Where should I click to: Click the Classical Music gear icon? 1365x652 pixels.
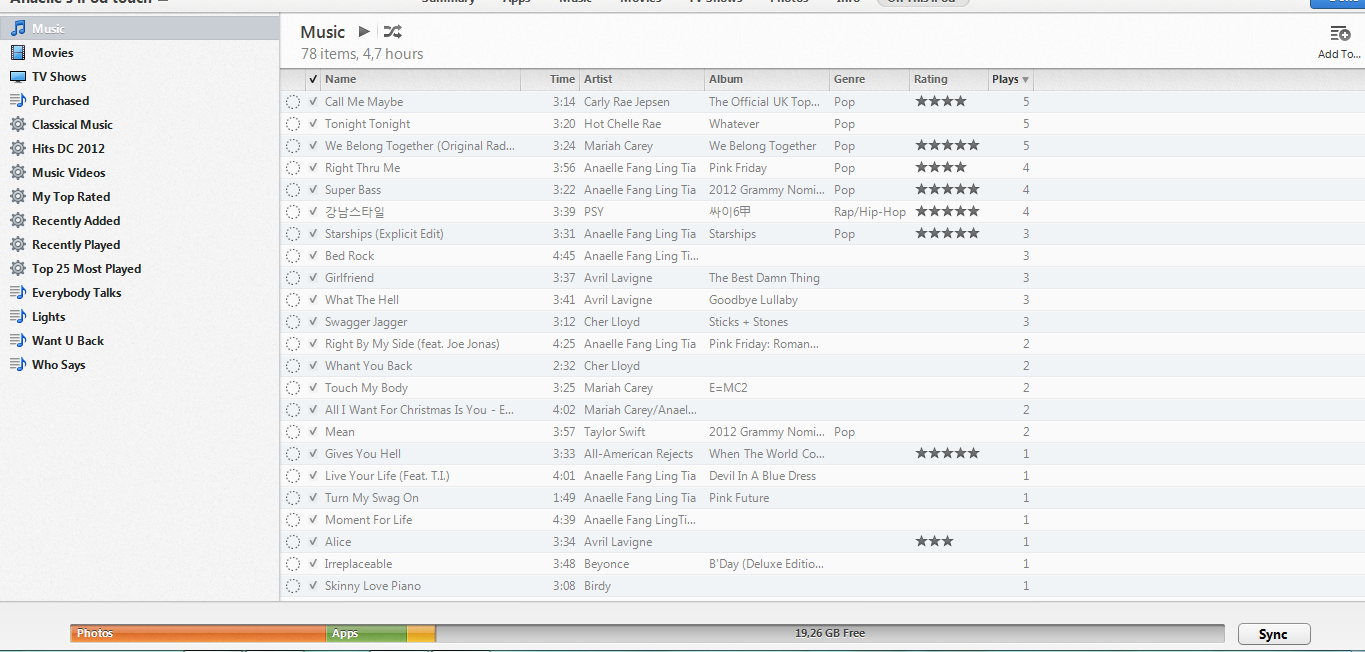(x=18, y=125)
